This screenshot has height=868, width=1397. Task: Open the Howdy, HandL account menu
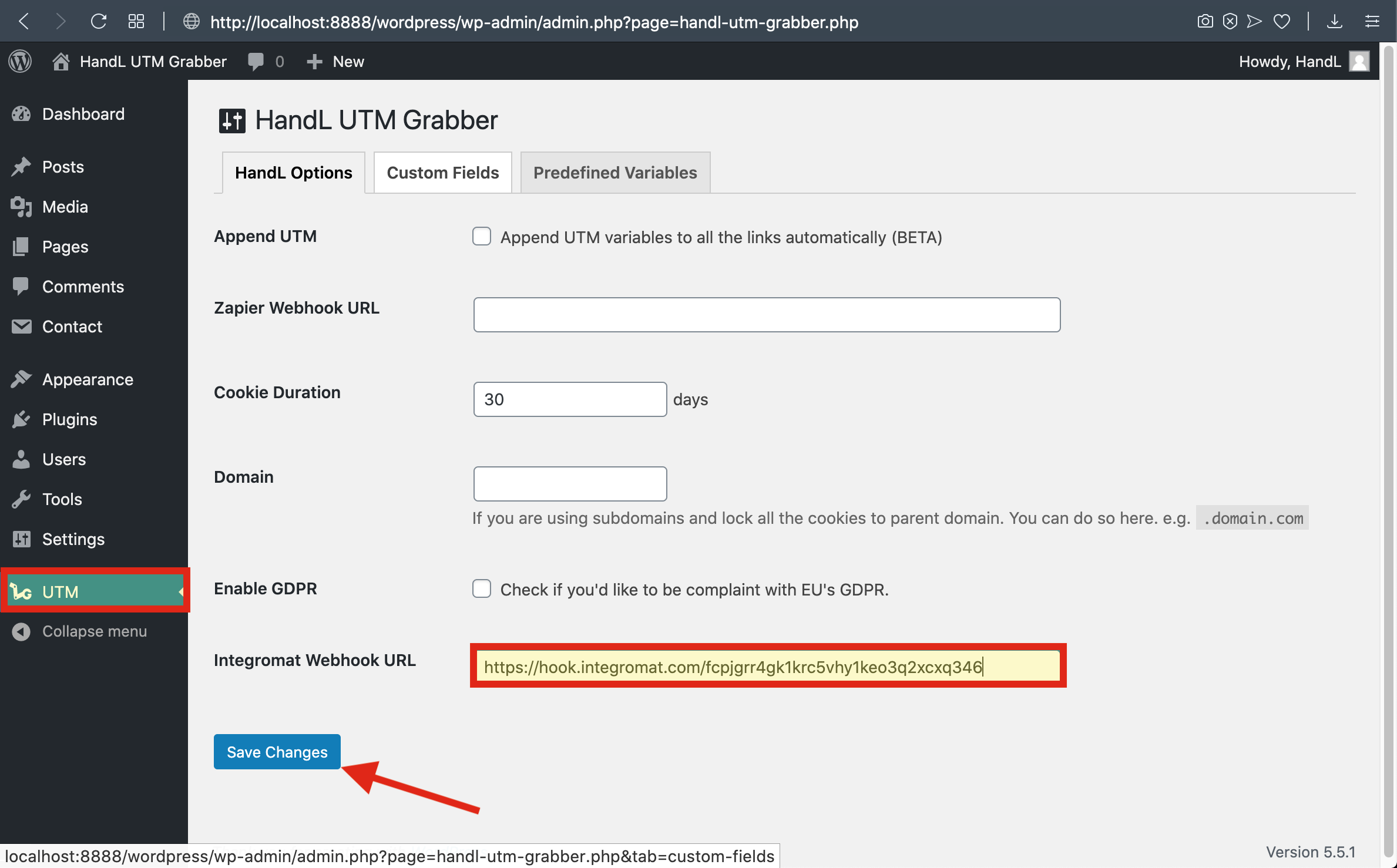(x=1289, y=61)
